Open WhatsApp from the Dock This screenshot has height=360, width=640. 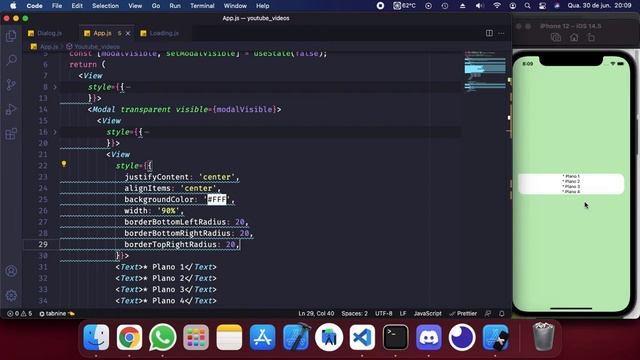162,338
